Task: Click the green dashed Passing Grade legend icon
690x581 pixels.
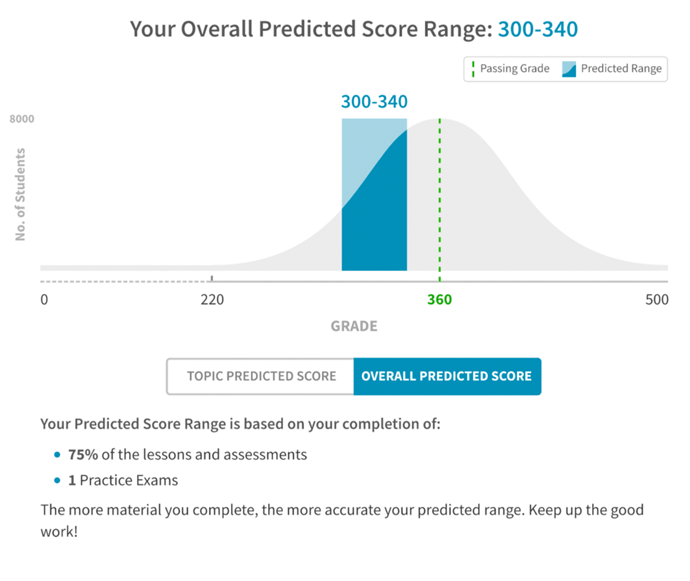Action: pyautogui.click(x=472, y=69)
